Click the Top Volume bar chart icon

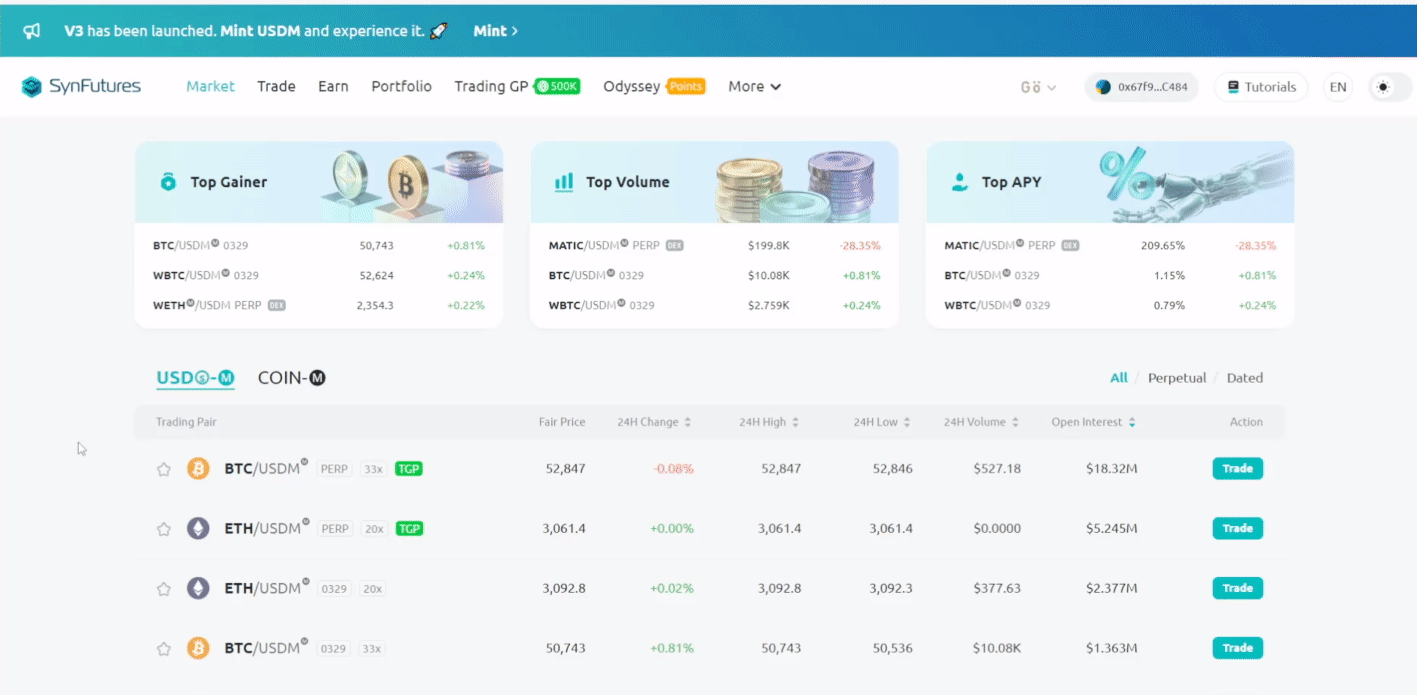pyautogui.click(x=564, y=182)
